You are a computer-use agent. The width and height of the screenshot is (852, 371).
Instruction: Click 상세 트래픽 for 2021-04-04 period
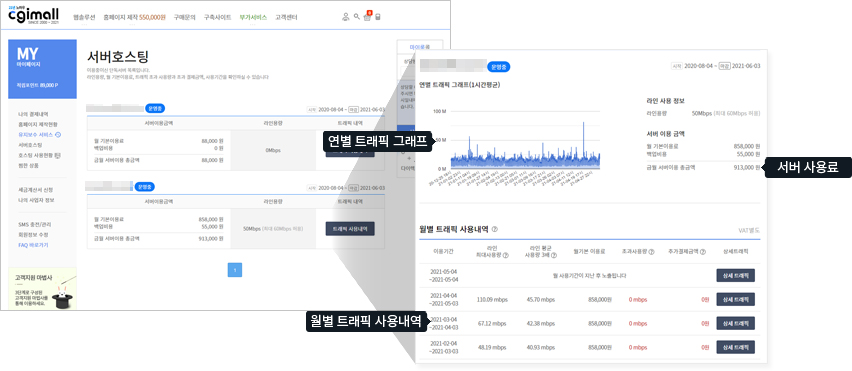coord(735,299)
